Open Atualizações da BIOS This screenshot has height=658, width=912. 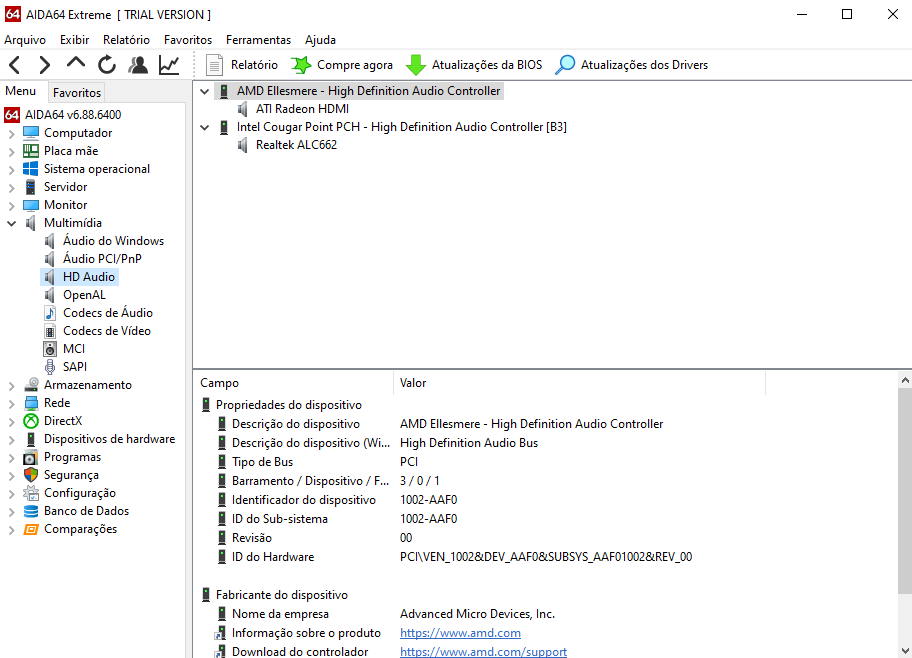473,65
